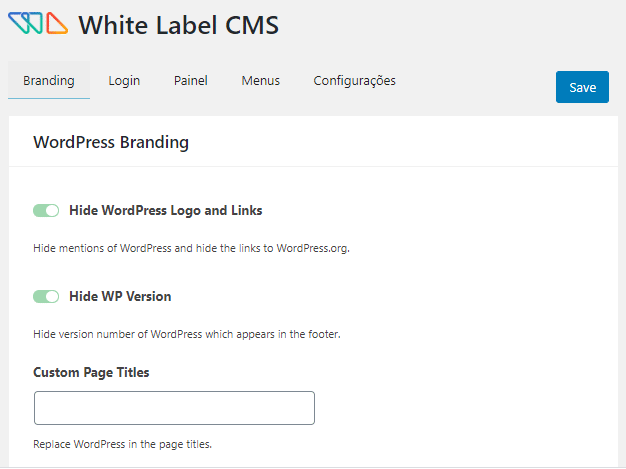Screen dimensions: 626x469
Task: Click the 'Replace WordPress in the page titles' hint
Action: click(122, 444)
